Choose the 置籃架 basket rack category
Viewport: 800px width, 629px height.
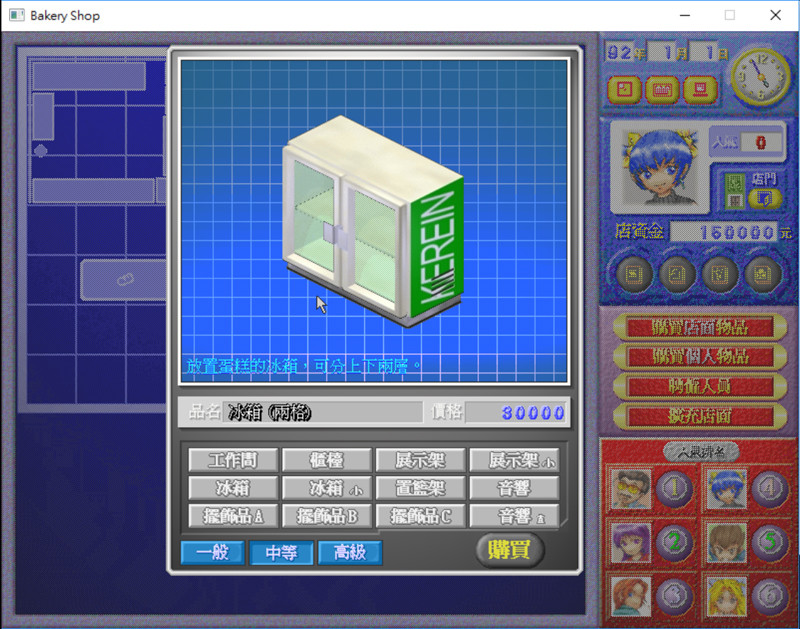click(418, 488)
